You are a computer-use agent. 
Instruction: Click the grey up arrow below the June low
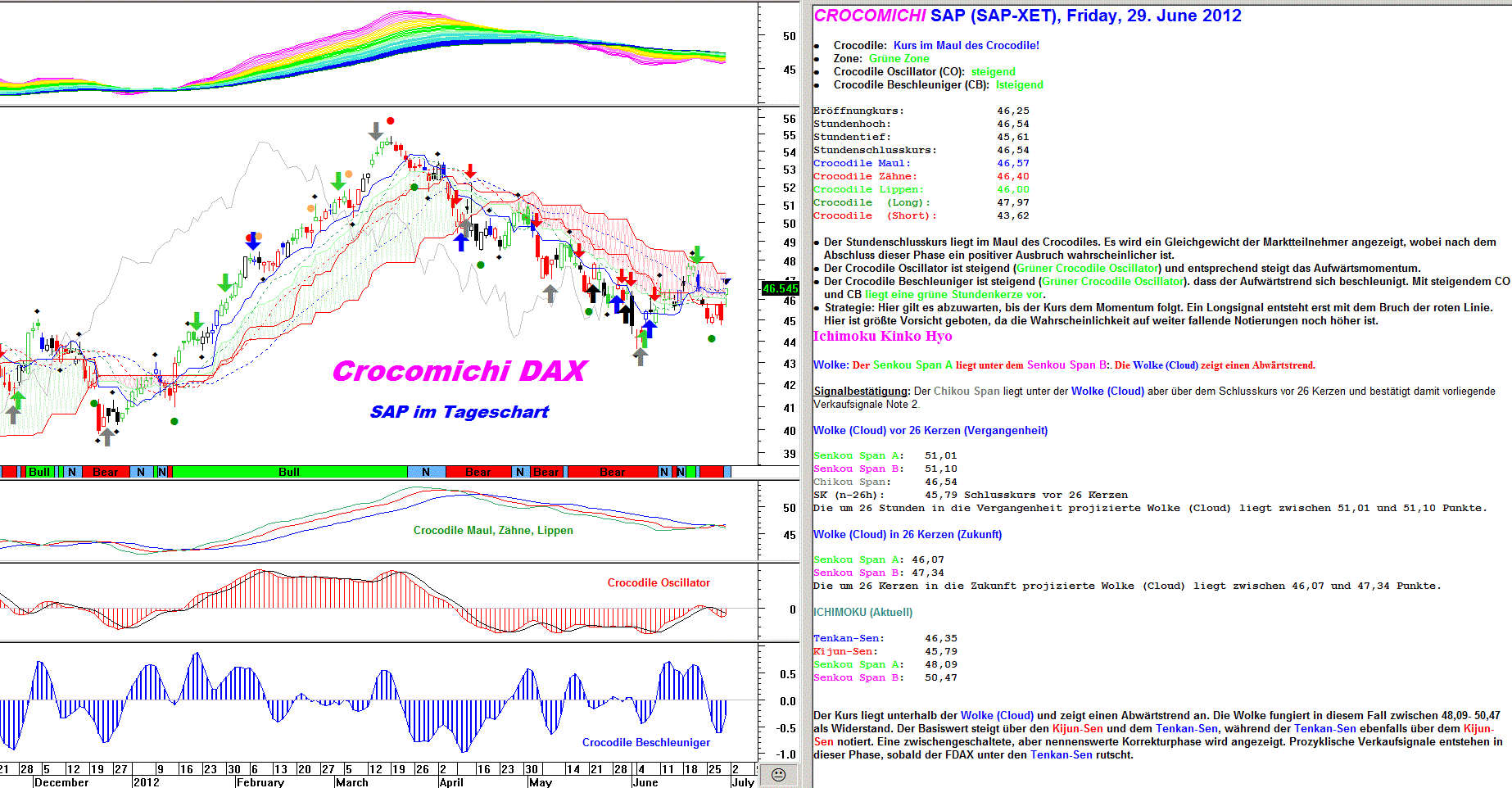640,356
